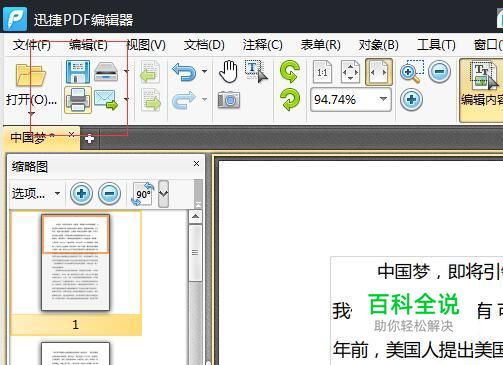
Task: Take a snapshot with the camera tool
Action: tap(229, 100)
